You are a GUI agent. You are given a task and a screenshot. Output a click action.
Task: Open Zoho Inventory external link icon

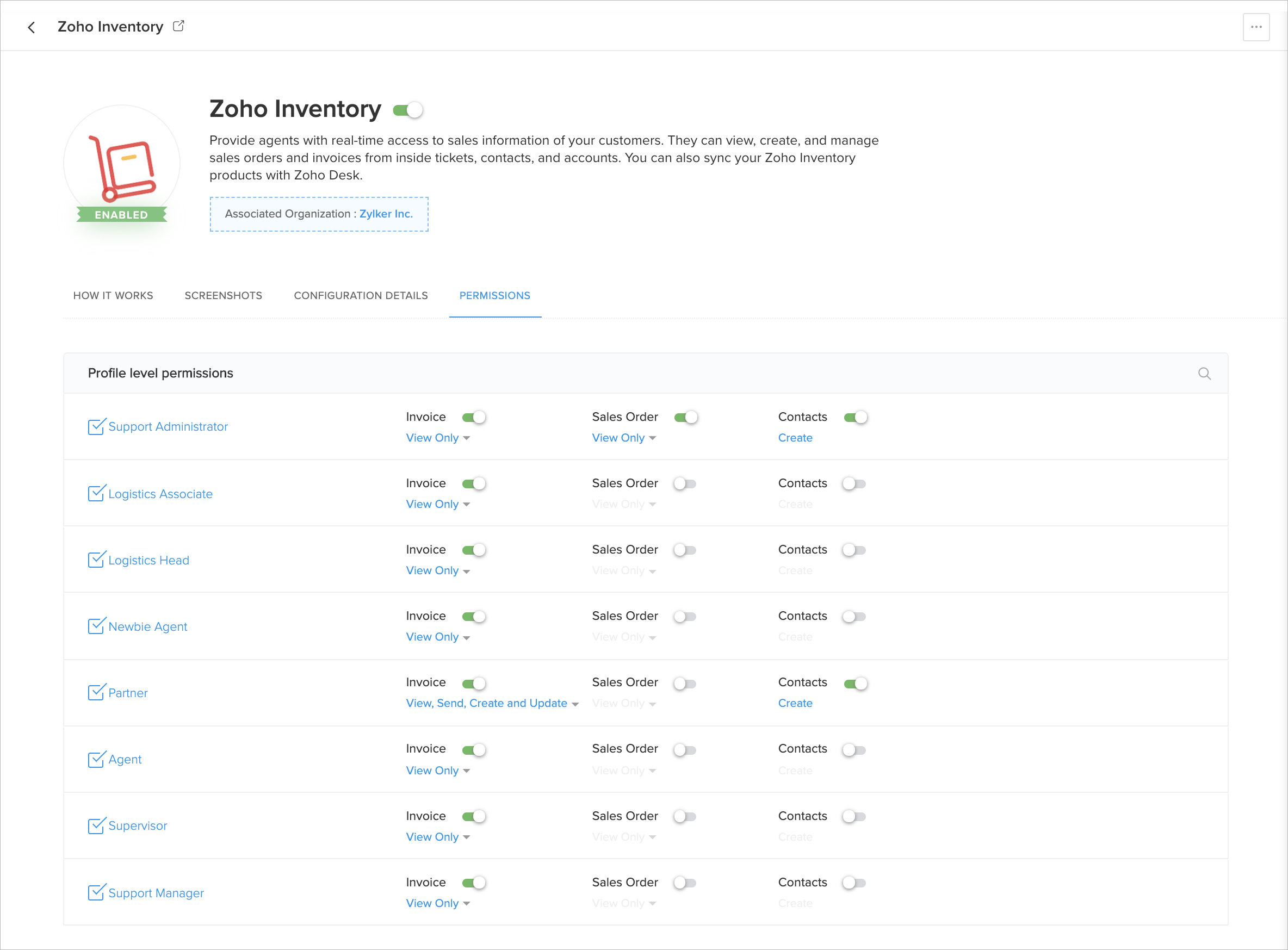point(178,26)
